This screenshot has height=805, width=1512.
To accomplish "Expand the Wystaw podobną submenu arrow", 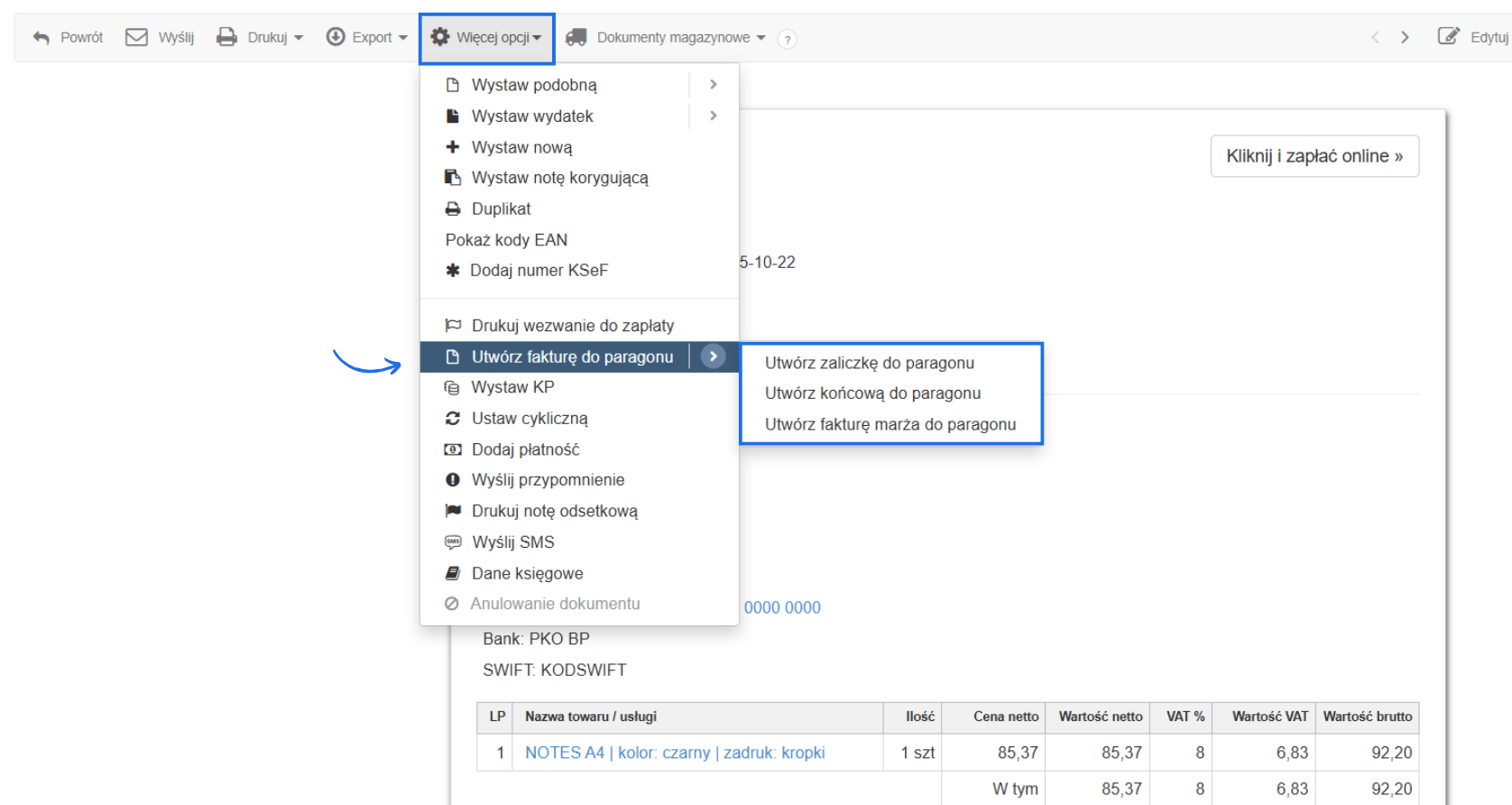I will (x=713, y=85).
